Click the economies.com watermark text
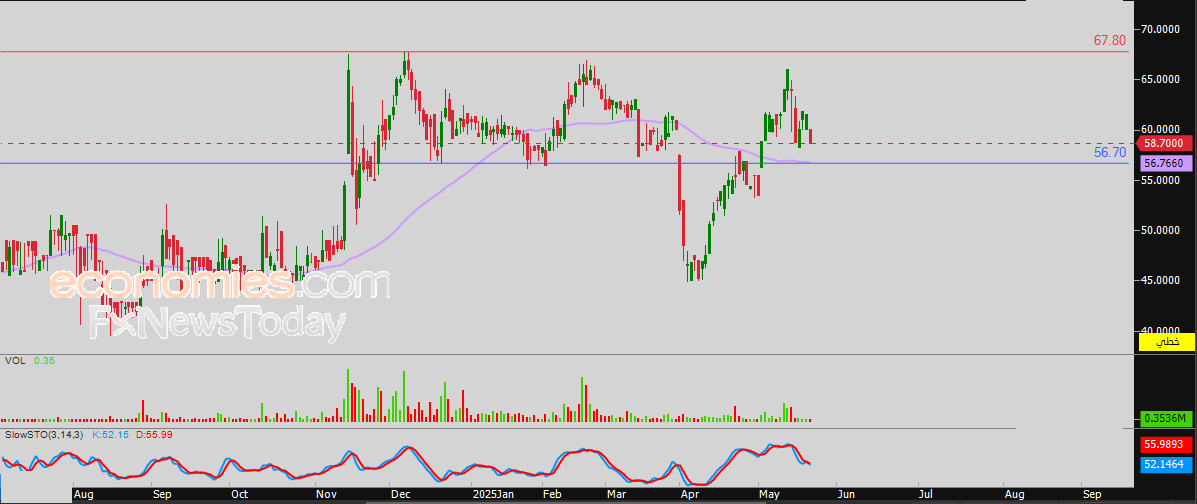This screenshot has width=1197, height=504. (218, 285)
